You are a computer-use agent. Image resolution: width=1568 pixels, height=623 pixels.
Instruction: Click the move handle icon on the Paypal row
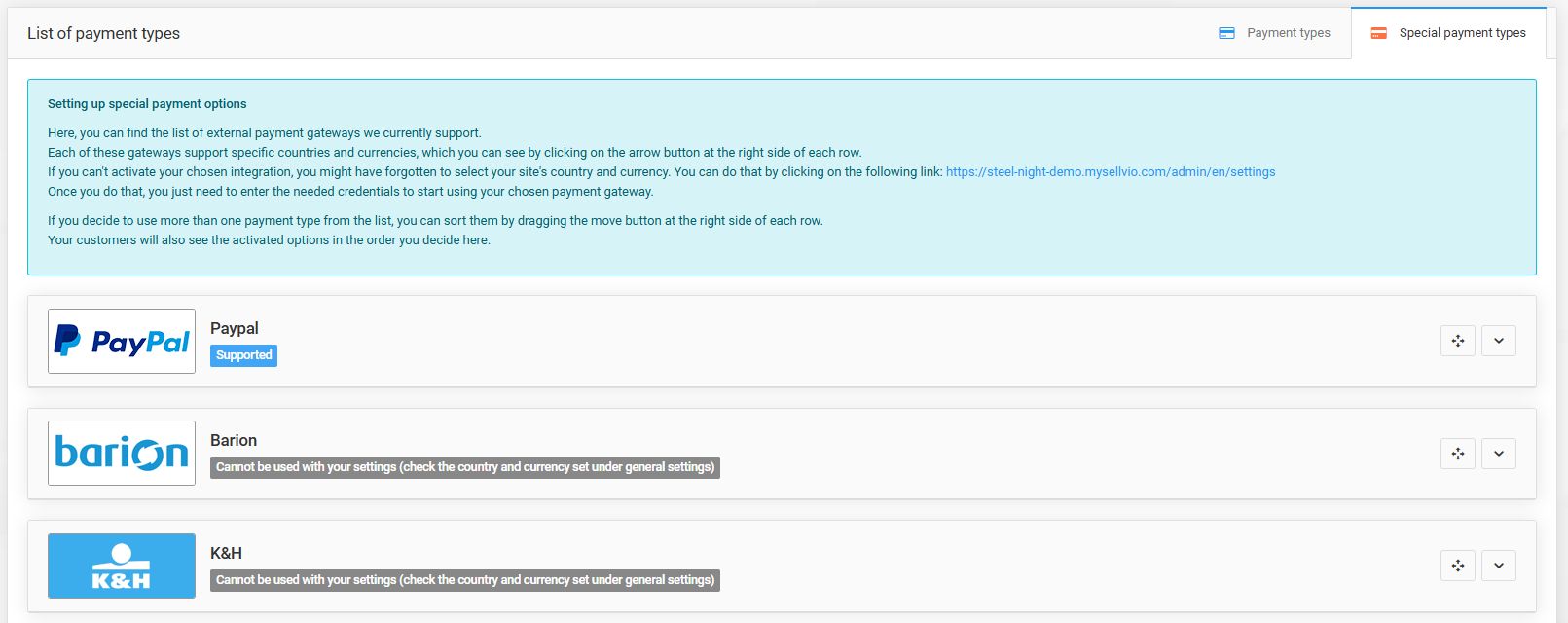(x=1457, y=341)
